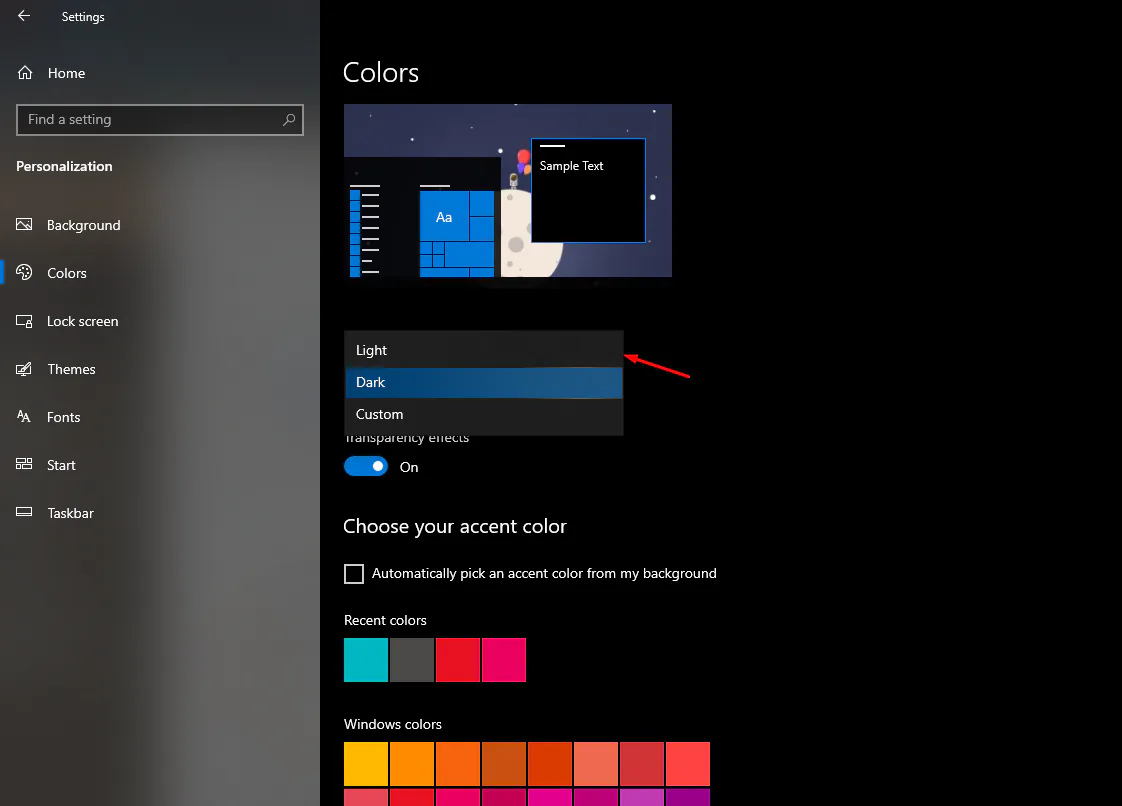Click the Fonts letter icon
Image resolution: width=1122 pixels, height=806 pixels.
coord(24,417)
